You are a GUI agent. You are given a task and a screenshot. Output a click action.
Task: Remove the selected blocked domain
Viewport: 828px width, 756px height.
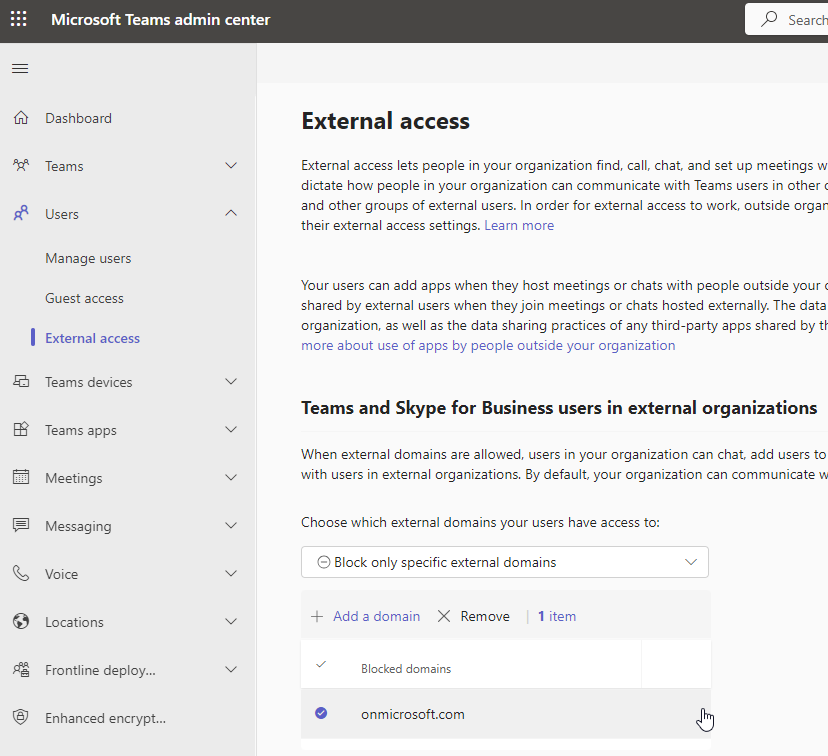474,616
